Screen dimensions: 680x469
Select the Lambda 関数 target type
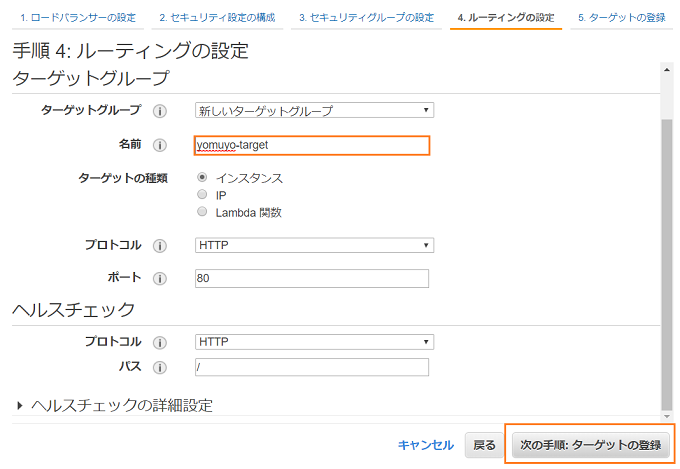pos(203,212)
